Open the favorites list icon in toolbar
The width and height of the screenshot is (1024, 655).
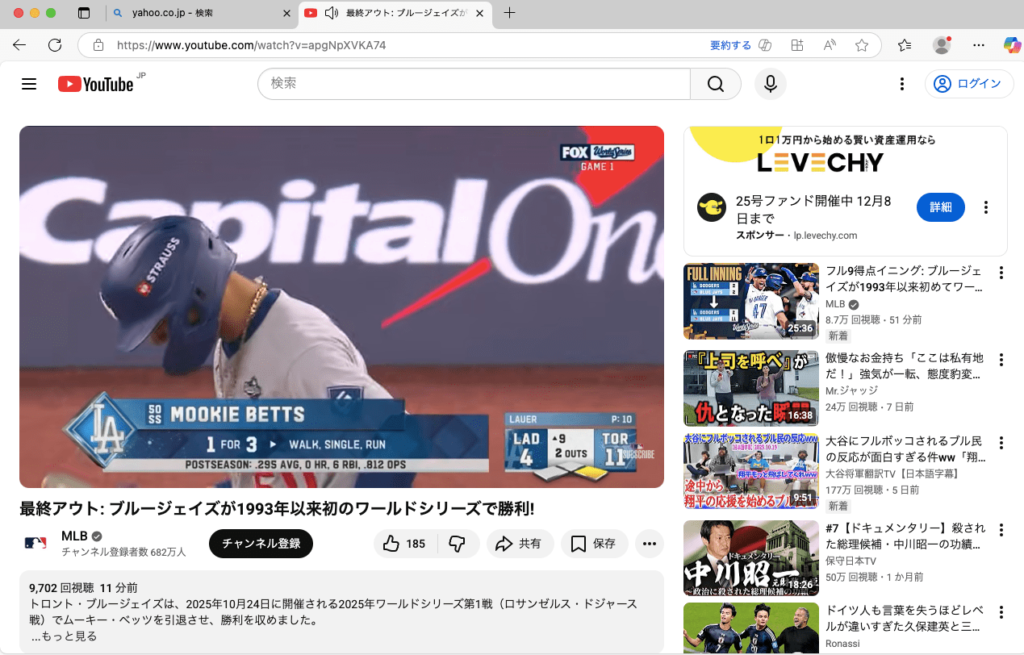tap(904, 45)
